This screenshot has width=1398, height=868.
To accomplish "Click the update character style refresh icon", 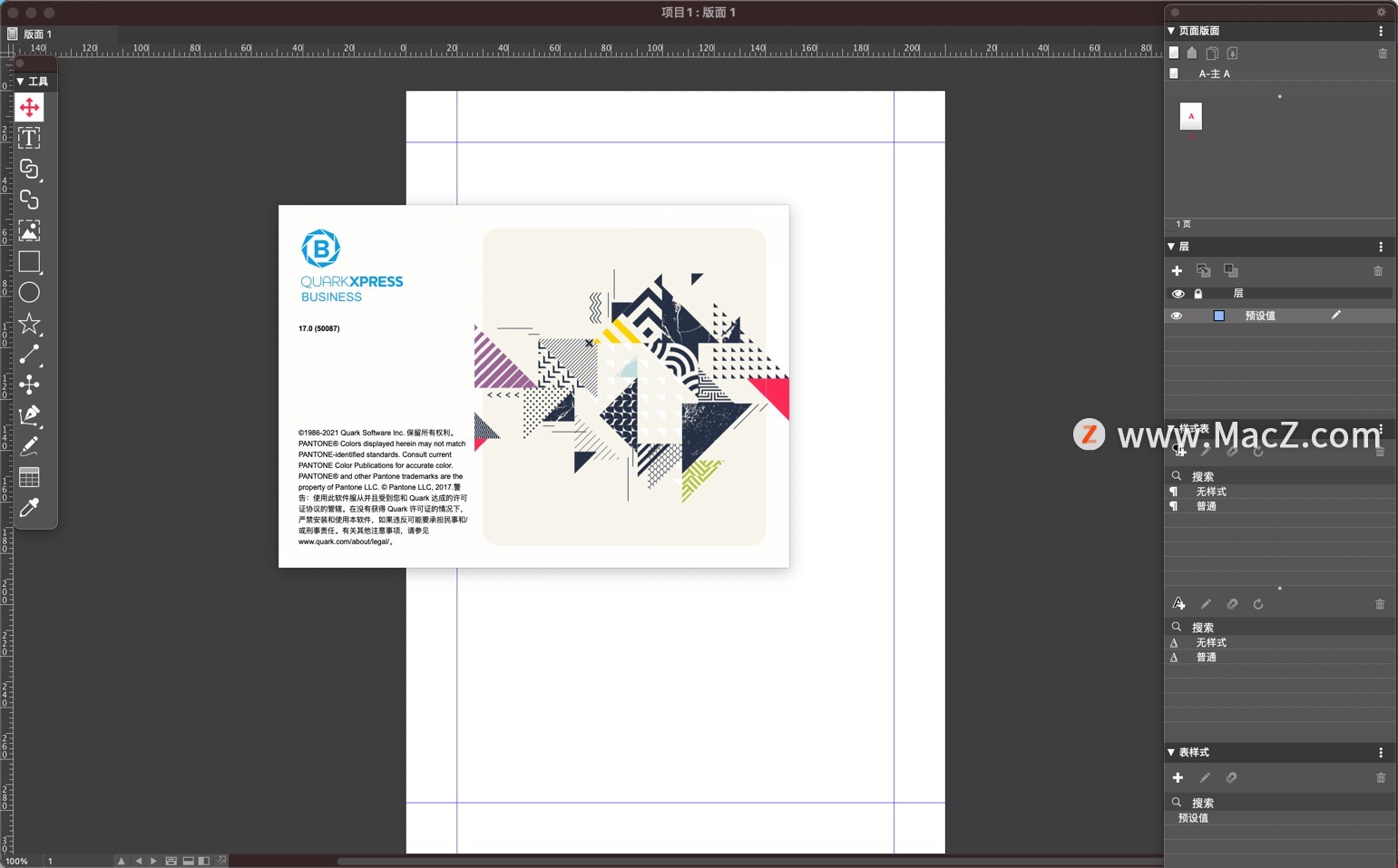I will (1258, 604).
